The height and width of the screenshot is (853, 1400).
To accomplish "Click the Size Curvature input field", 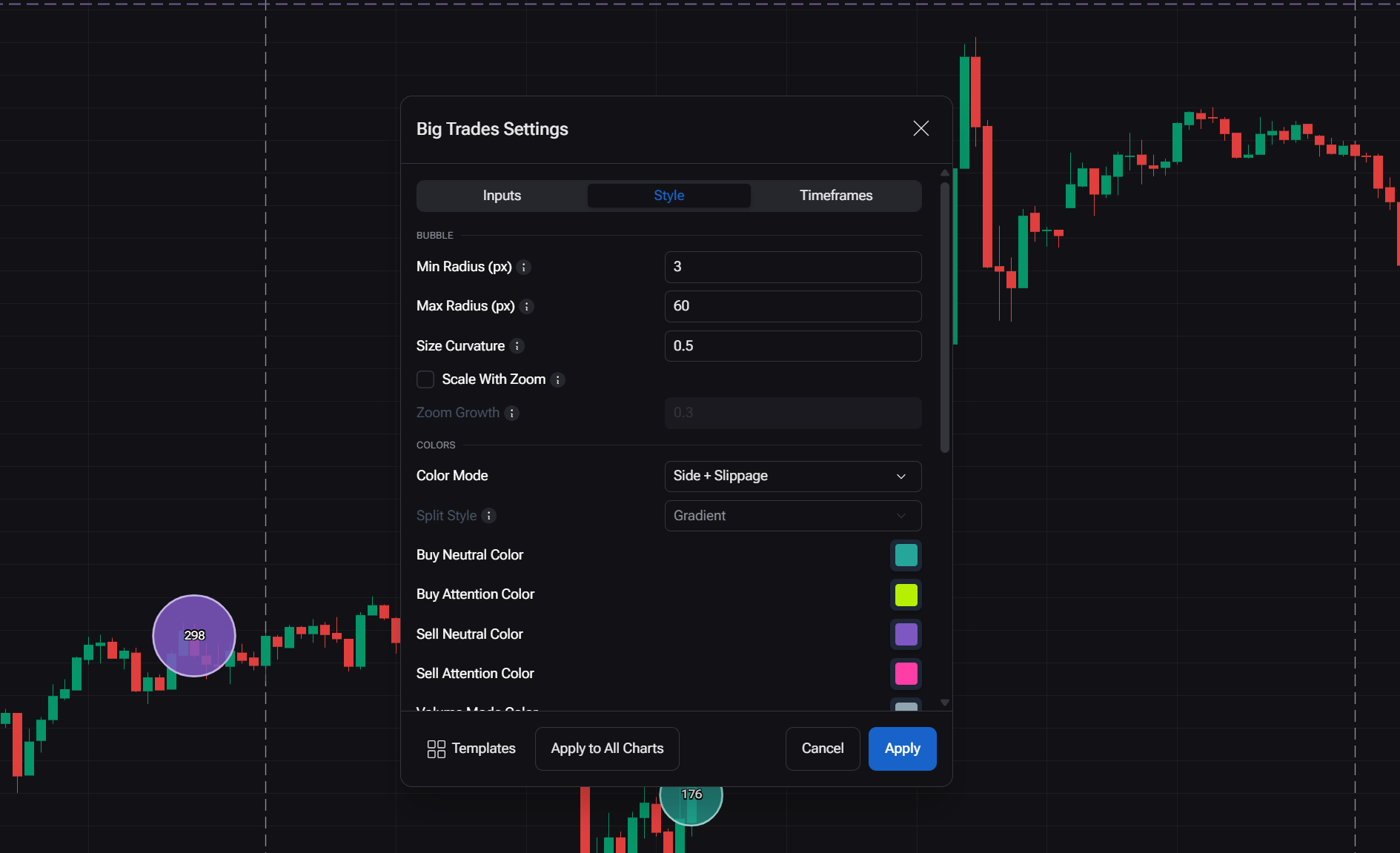I will click(793, 346).
